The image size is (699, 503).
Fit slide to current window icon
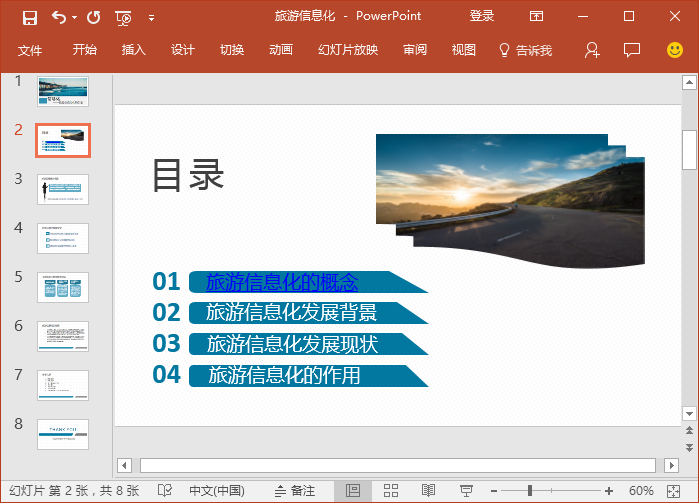[673, 491]
